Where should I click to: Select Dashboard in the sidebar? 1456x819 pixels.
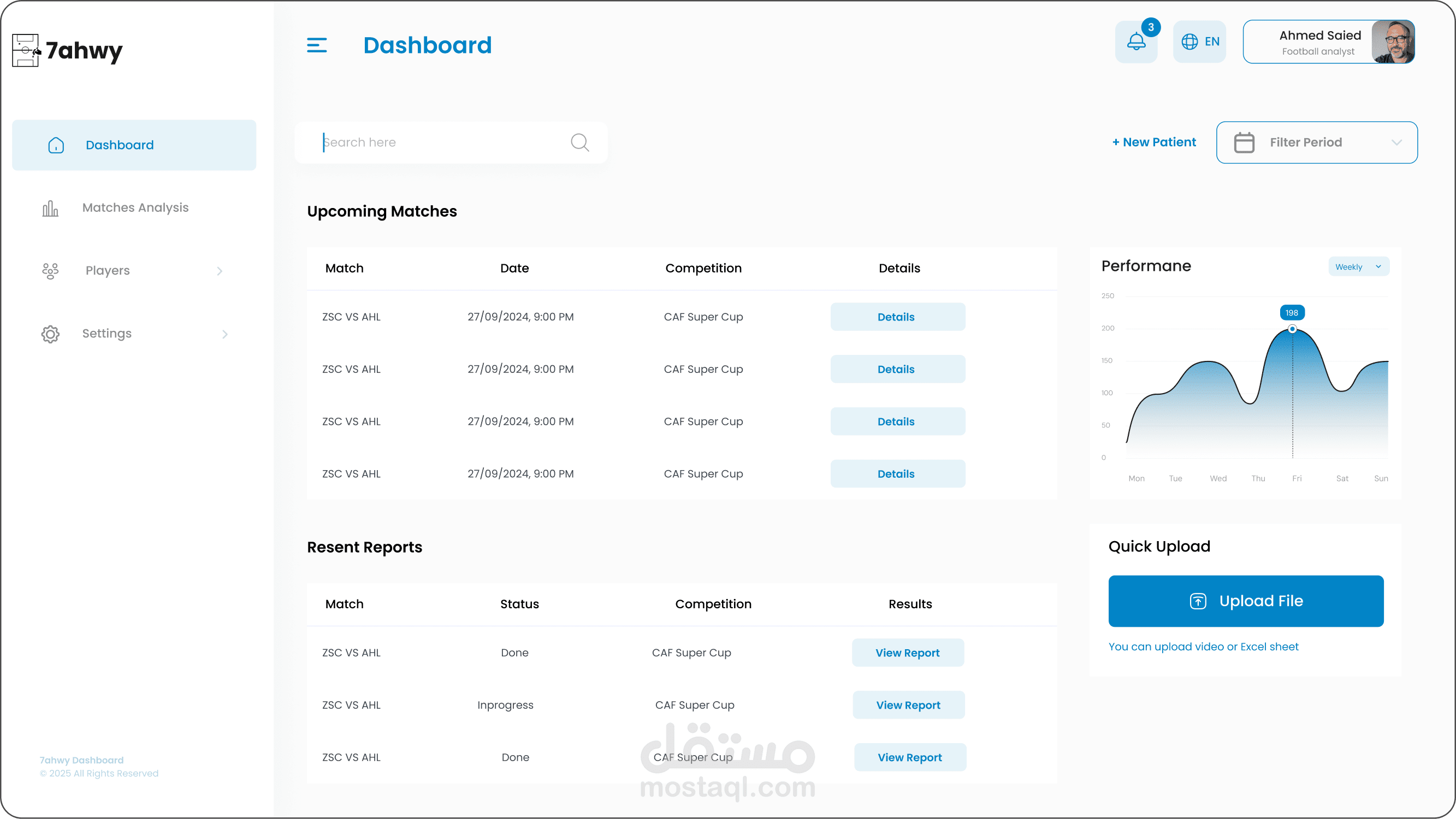point(134,145)
